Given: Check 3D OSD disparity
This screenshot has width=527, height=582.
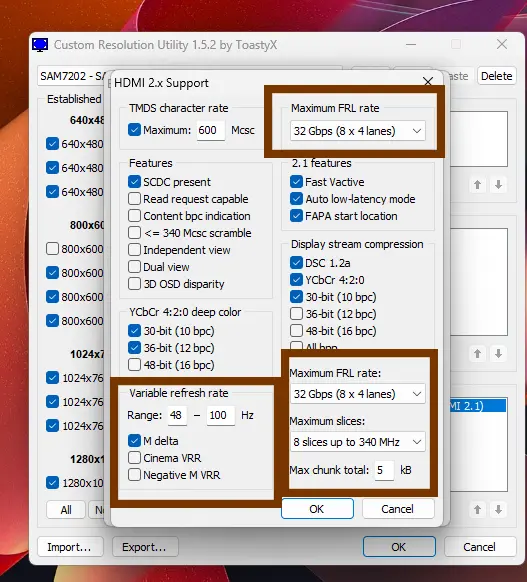Looking at the screenshot, I should tap(134, 284).
